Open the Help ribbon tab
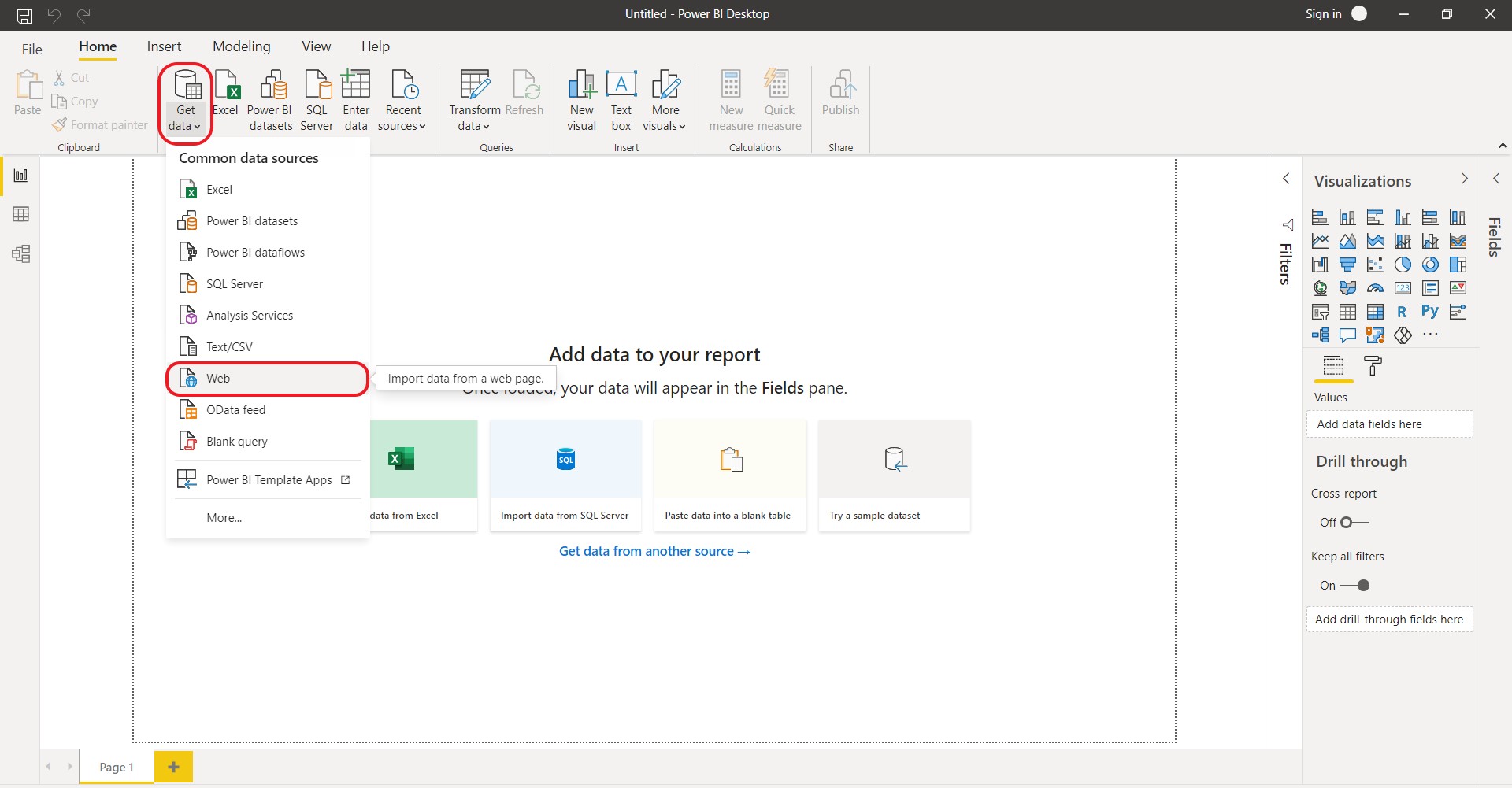The height and width of the screenshot is (788, 1512). click(376, 46)
